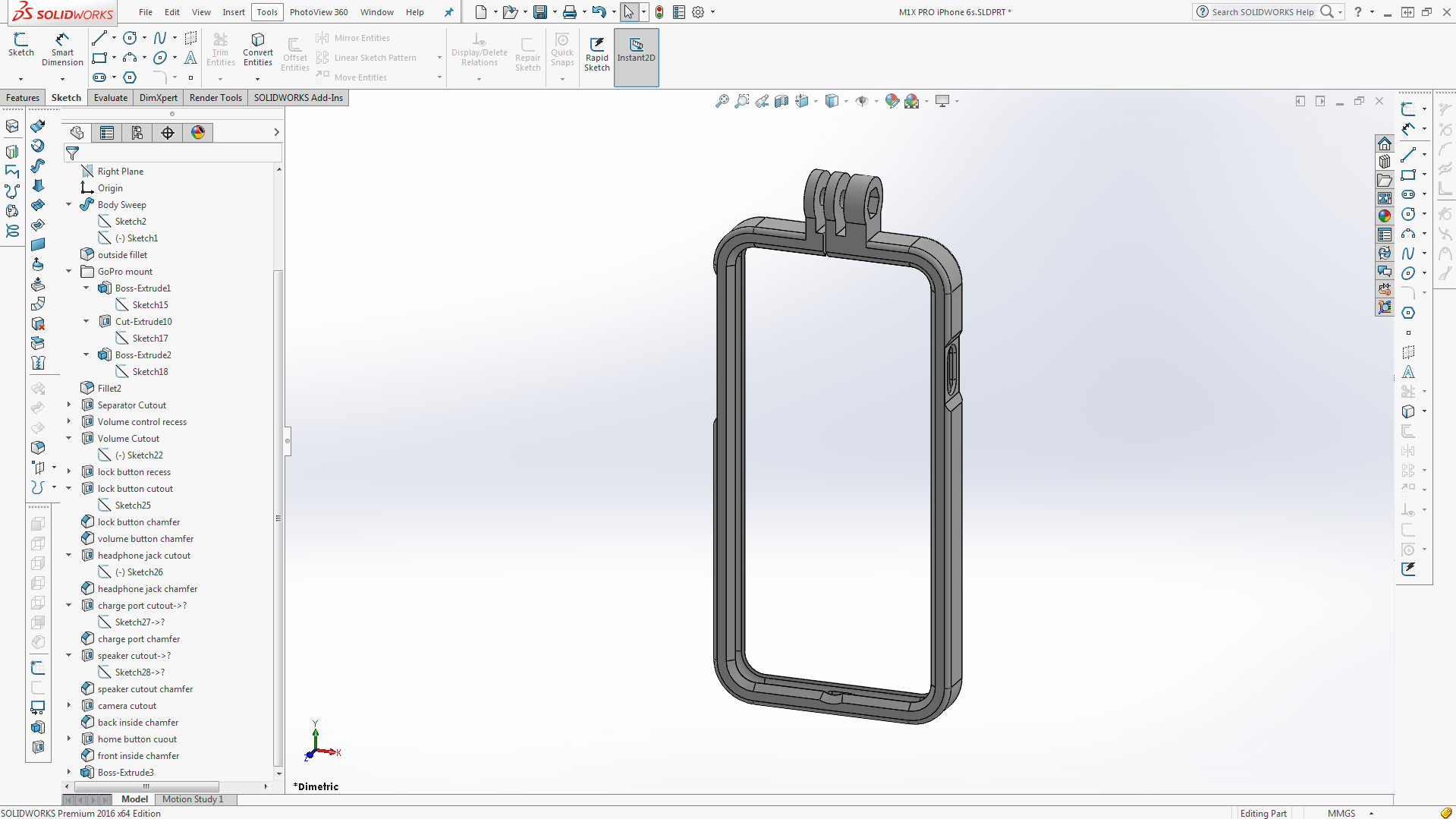Screen dimensions: 1456x819
Task: Open the Select cursor tool
Action: coord(629,12)
